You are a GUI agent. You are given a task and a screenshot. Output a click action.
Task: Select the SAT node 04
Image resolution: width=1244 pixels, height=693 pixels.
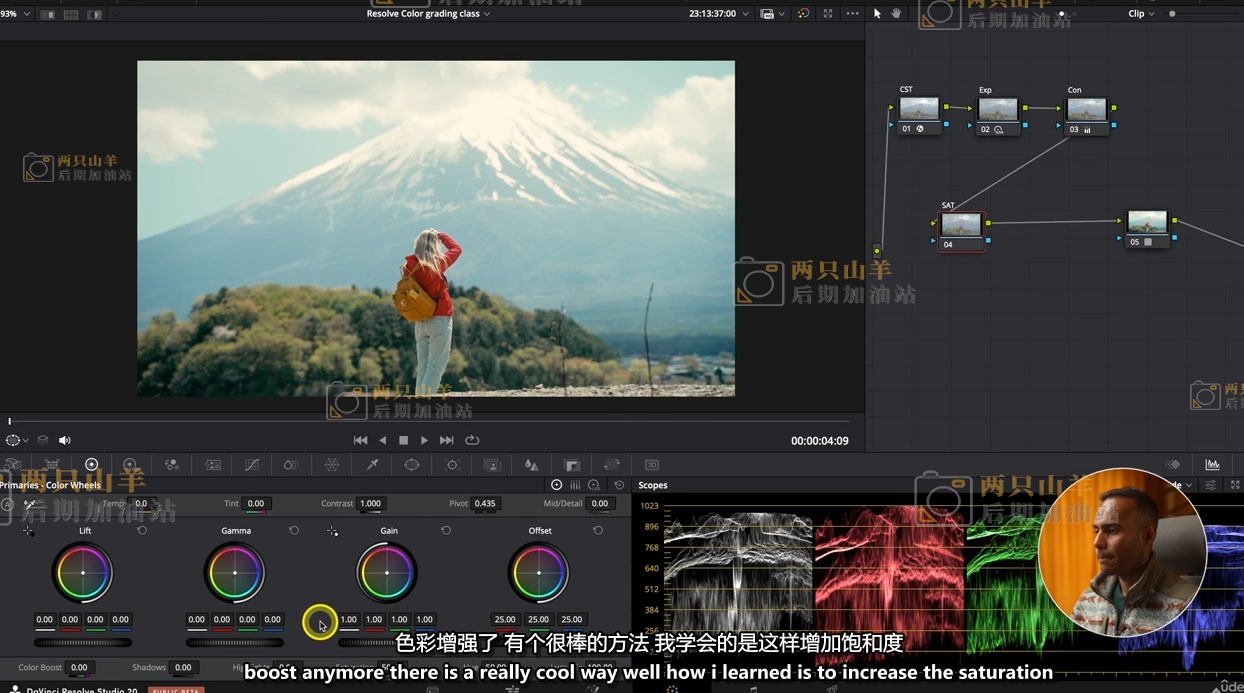pyautogui.click(x=961, y=225)
